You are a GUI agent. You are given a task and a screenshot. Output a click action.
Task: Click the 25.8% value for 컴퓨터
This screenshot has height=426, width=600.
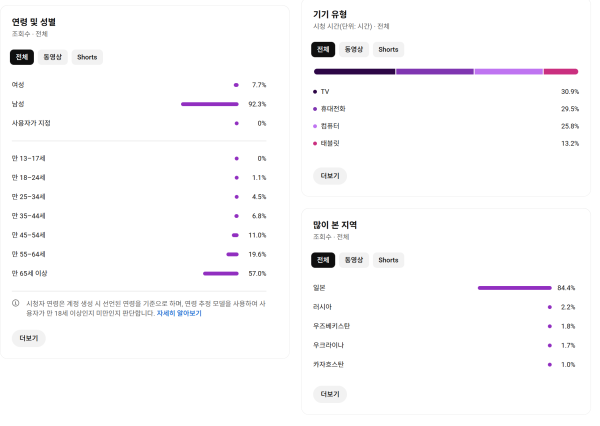coord(570,126)
